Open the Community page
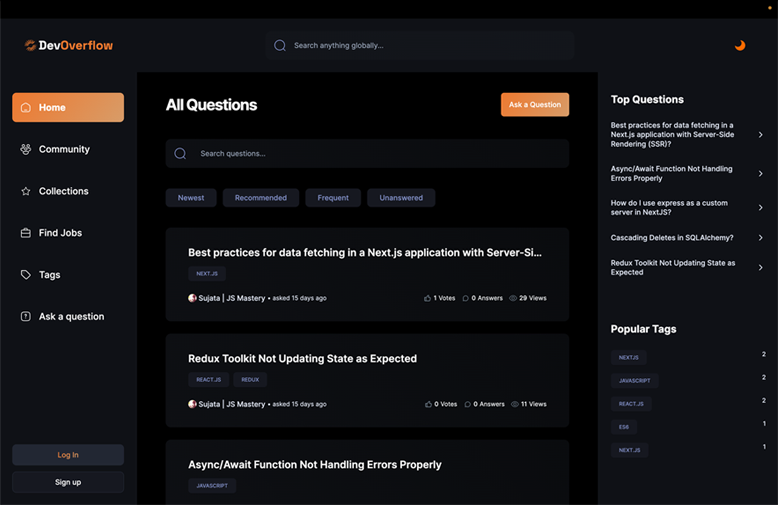 [64, 149]
